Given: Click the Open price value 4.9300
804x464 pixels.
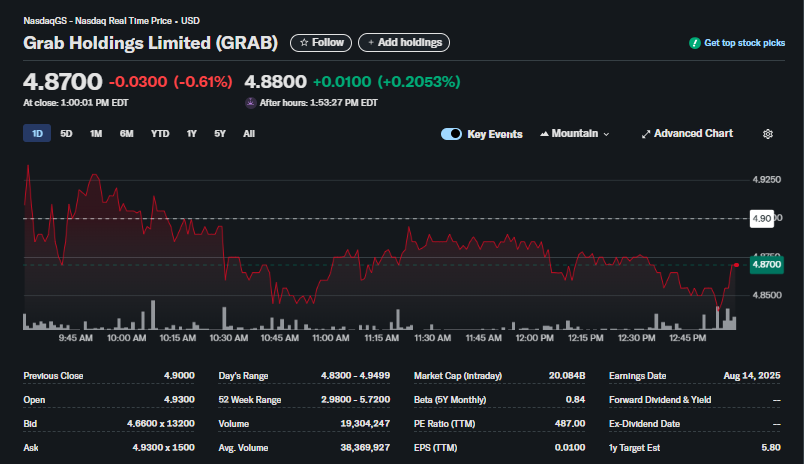Looking at the screenshot, I should point(179,400).
